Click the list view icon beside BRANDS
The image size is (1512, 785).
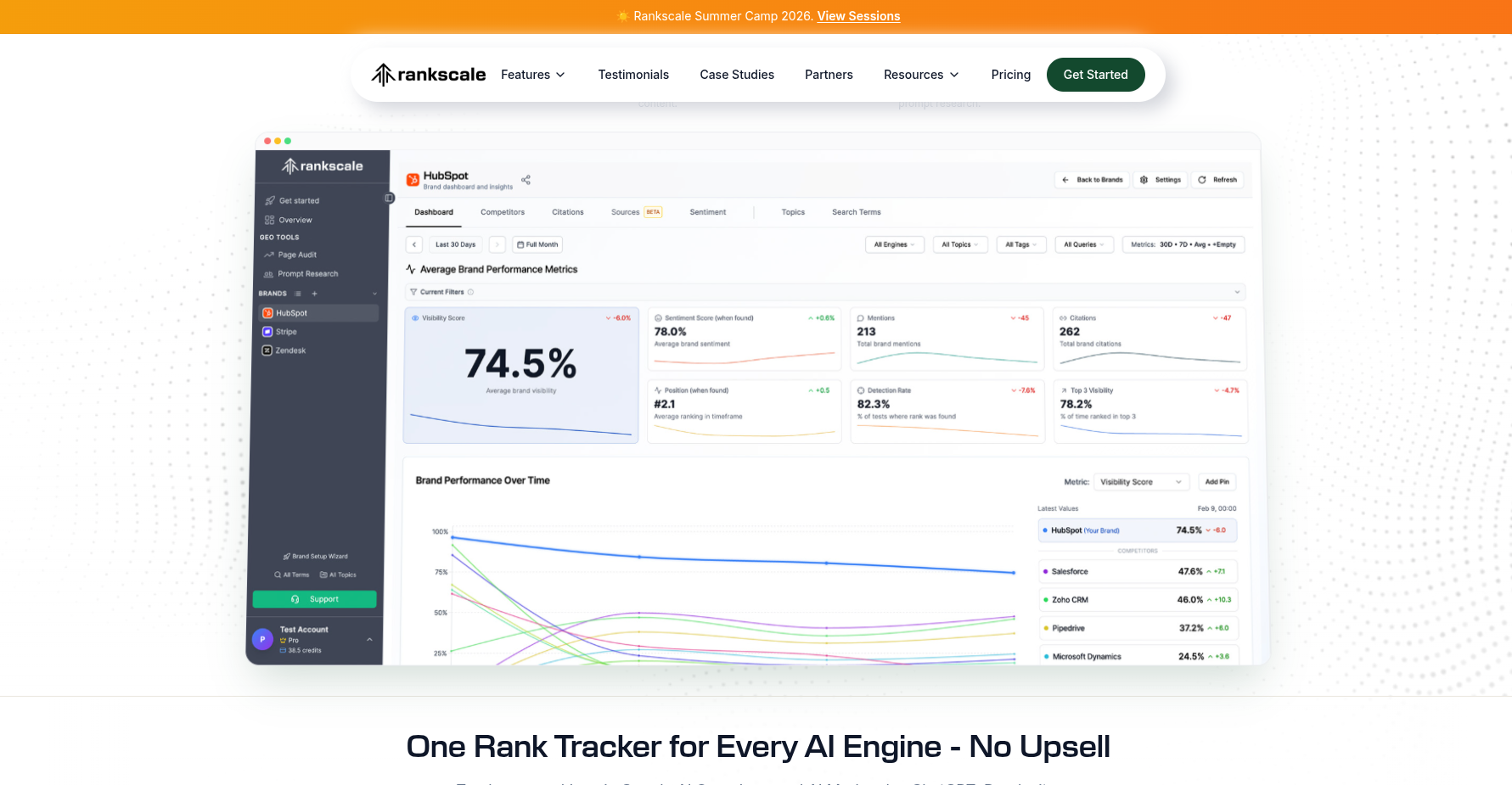298,294
